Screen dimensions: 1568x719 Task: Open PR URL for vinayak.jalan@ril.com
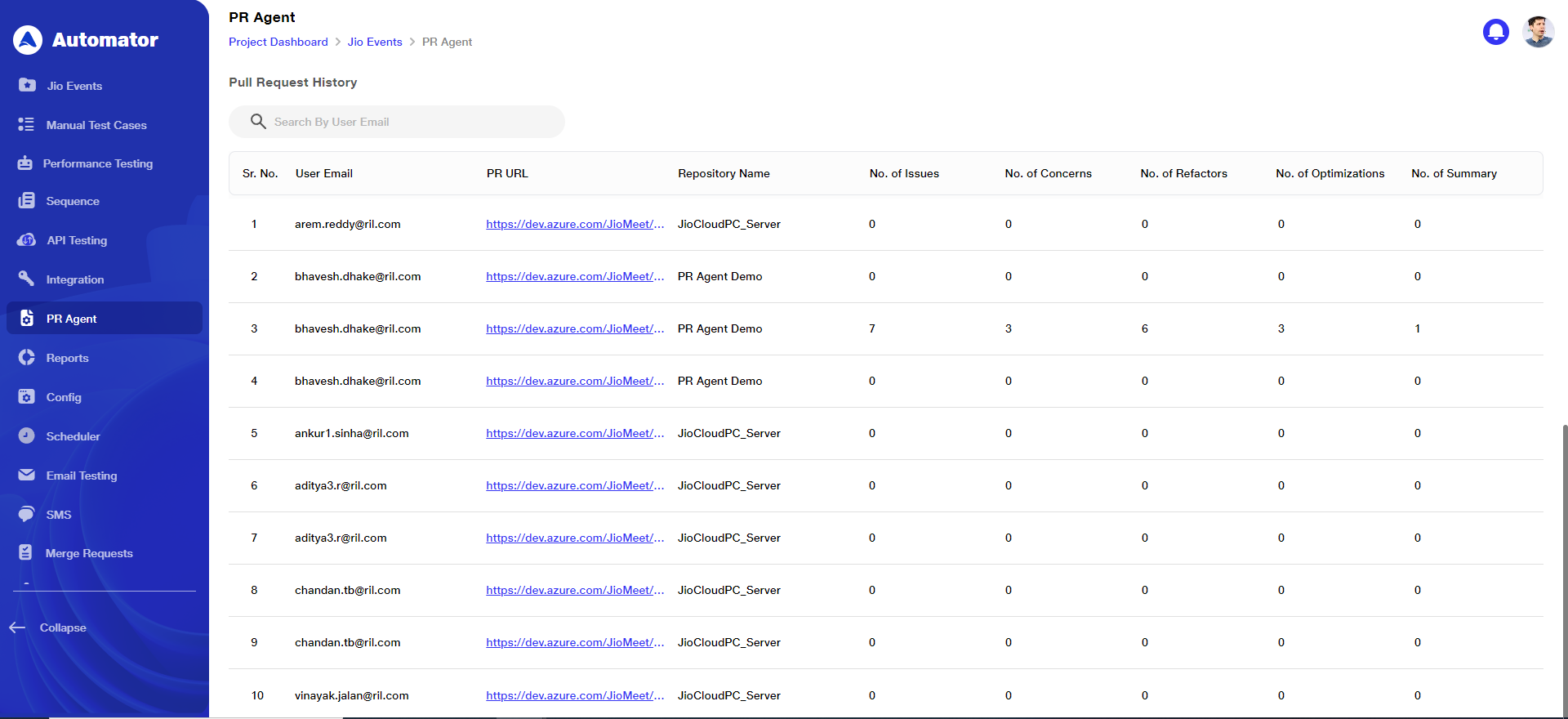[x=575, y=695]
